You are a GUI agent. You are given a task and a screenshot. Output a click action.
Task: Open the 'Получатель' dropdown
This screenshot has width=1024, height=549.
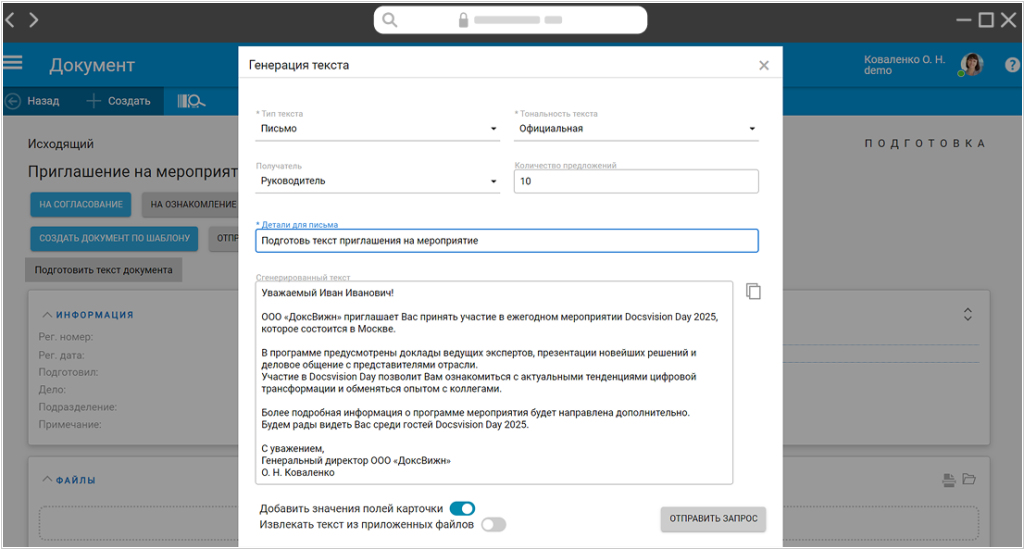tap(377, 181)
